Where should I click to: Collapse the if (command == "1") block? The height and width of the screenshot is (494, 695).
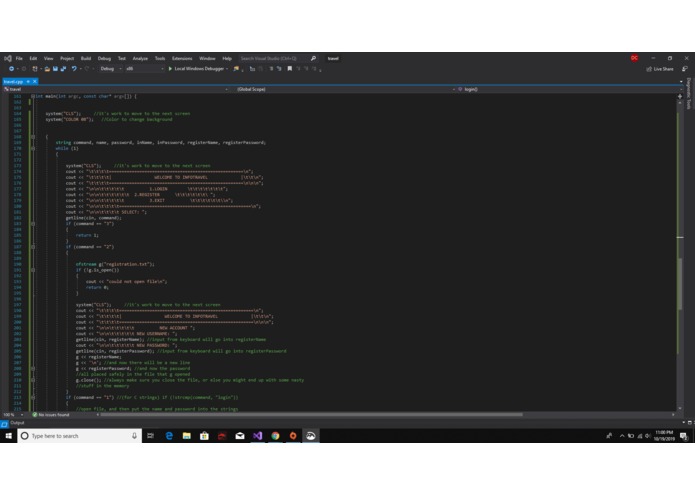coord(33,397)
